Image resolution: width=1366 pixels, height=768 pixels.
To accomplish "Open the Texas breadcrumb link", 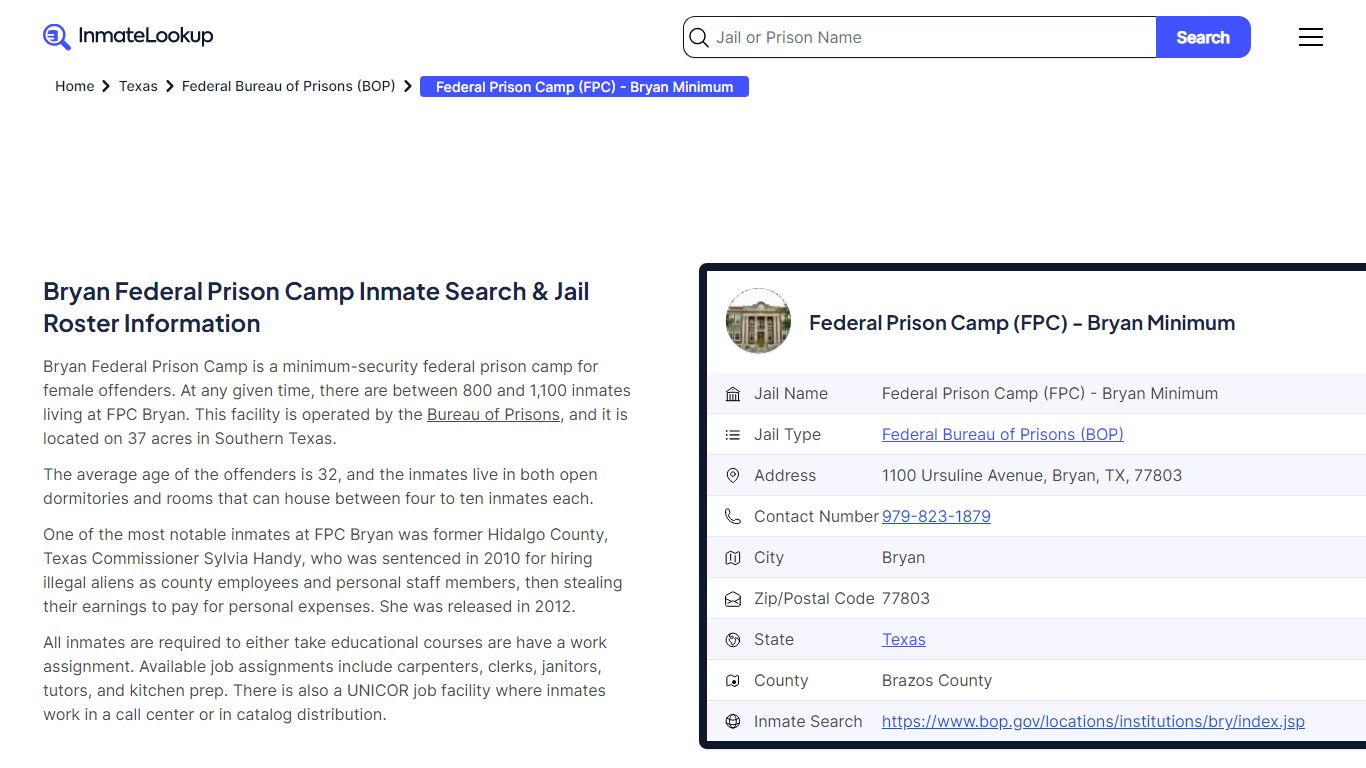I will coord(138,86).
